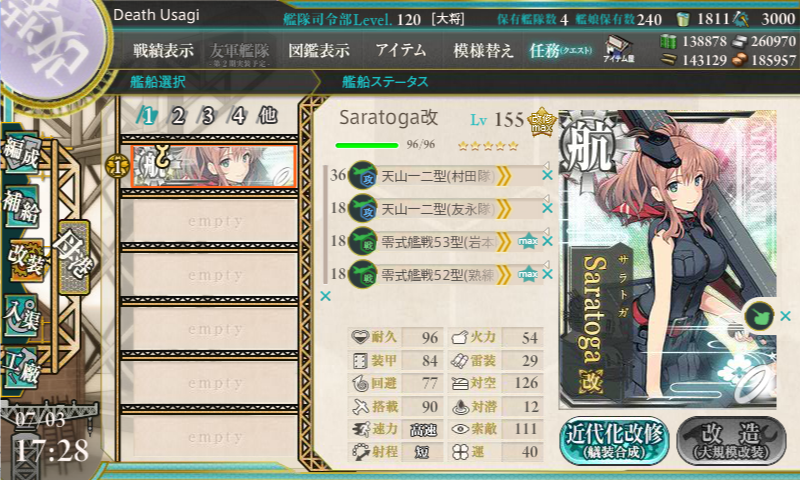Open the 補給 resupply side icon
Viewport: 800px width, 480px height.
click(x=21, y=207)
